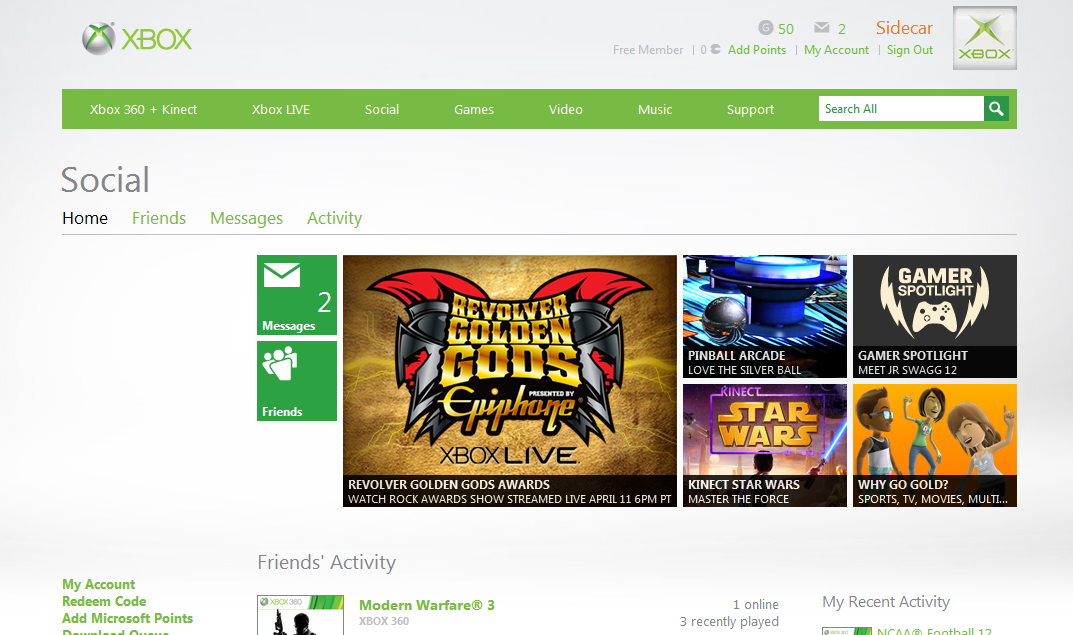
Task: Open the Why Go Gold tile
Action: point(935,445)
